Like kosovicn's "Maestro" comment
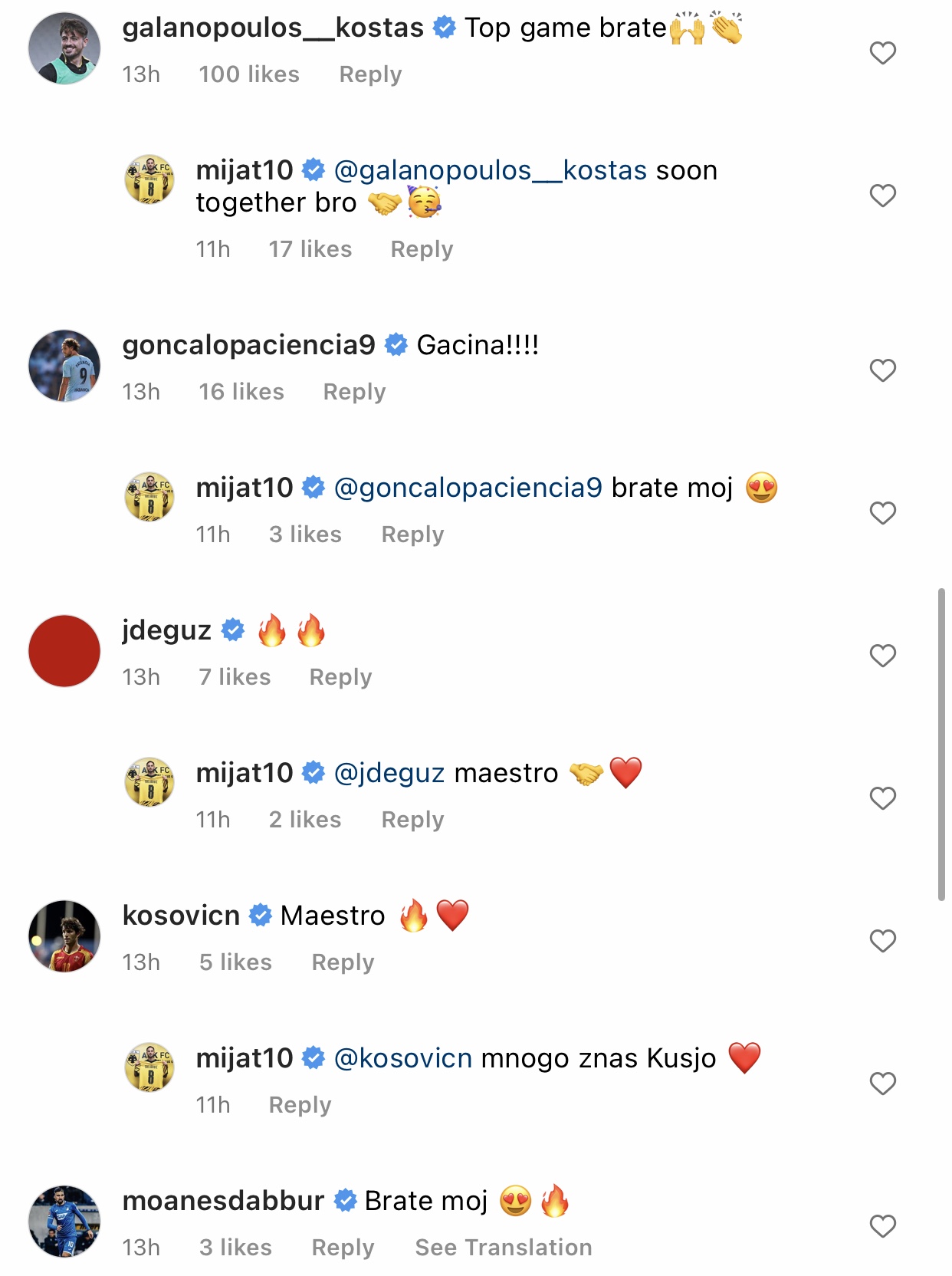952x1276 pixels. click(x=882, y=941)
